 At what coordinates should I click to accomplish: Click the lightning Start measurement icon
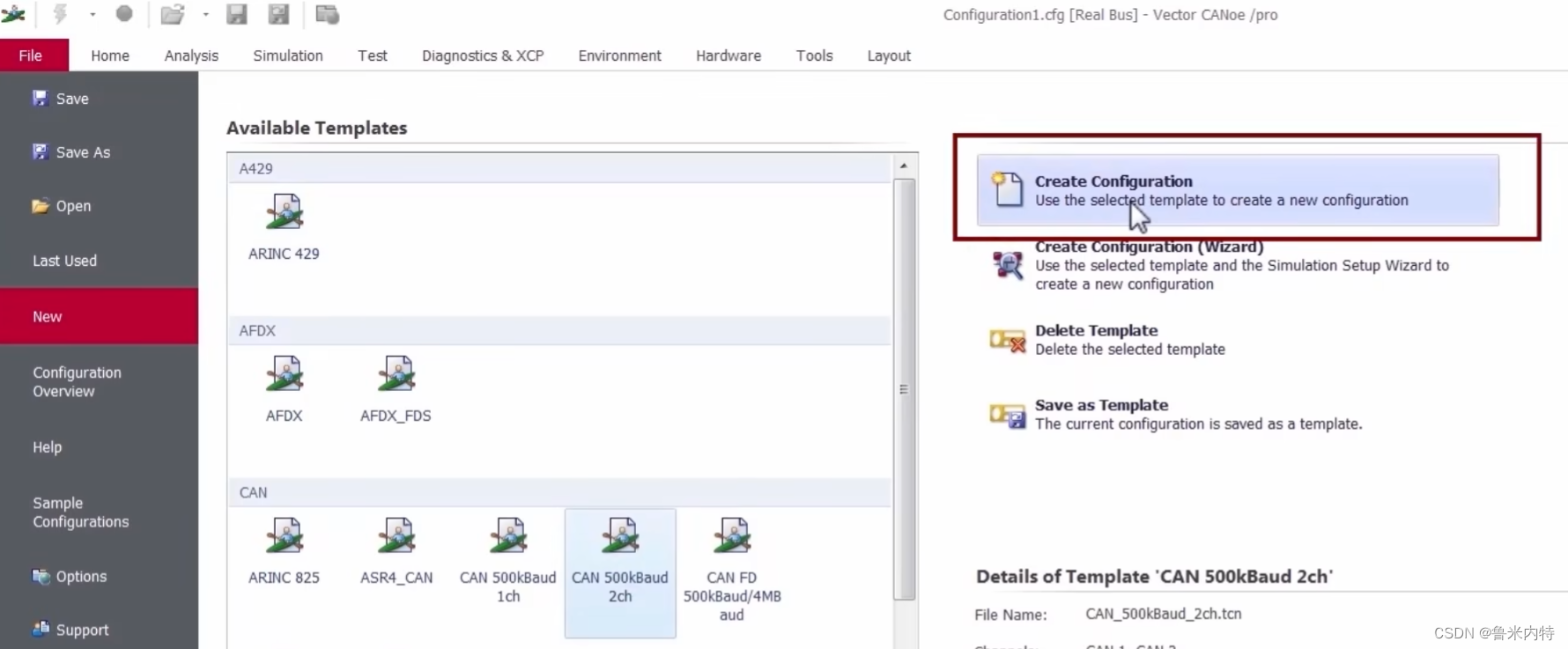[60, 13]
